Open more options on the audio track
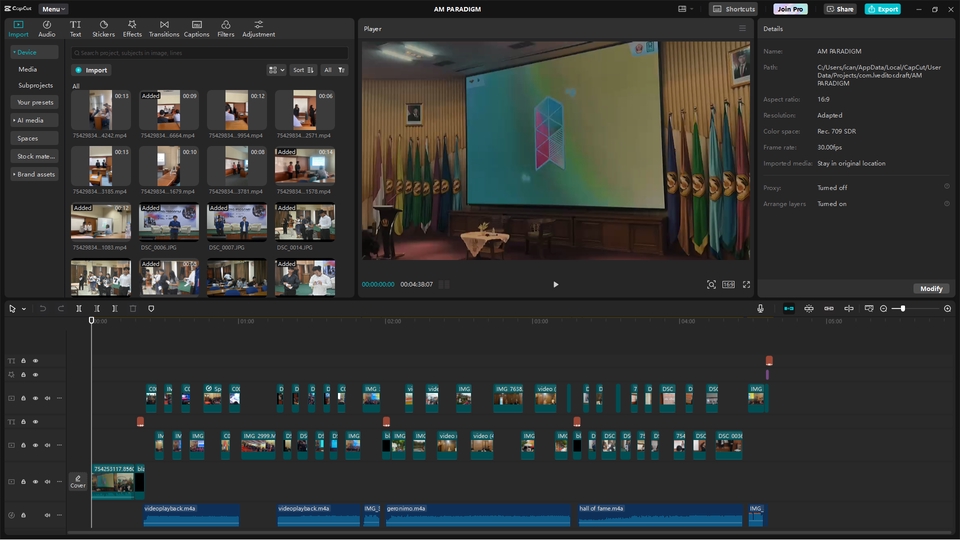The height and width of the screenshot is (540, 960). pyautogui.click(x=59, y=515)
